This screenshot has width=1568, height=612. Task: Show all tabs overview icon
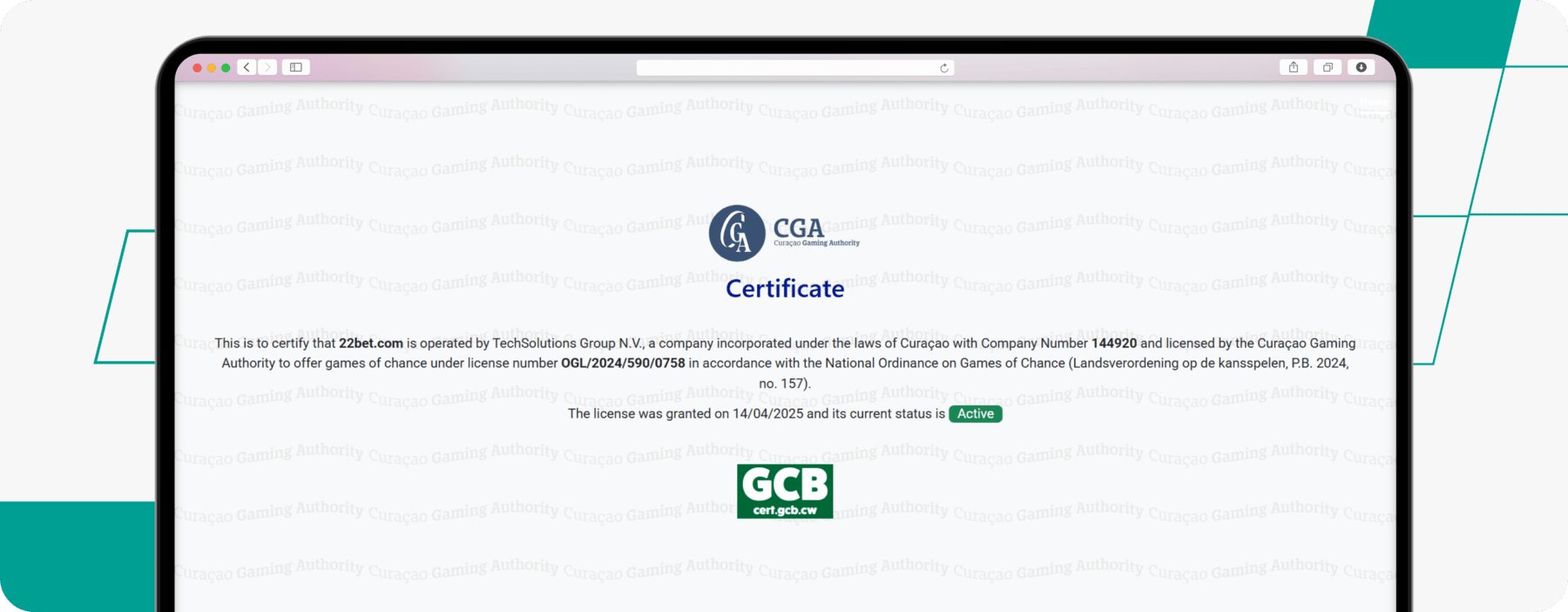point(1328,67)
